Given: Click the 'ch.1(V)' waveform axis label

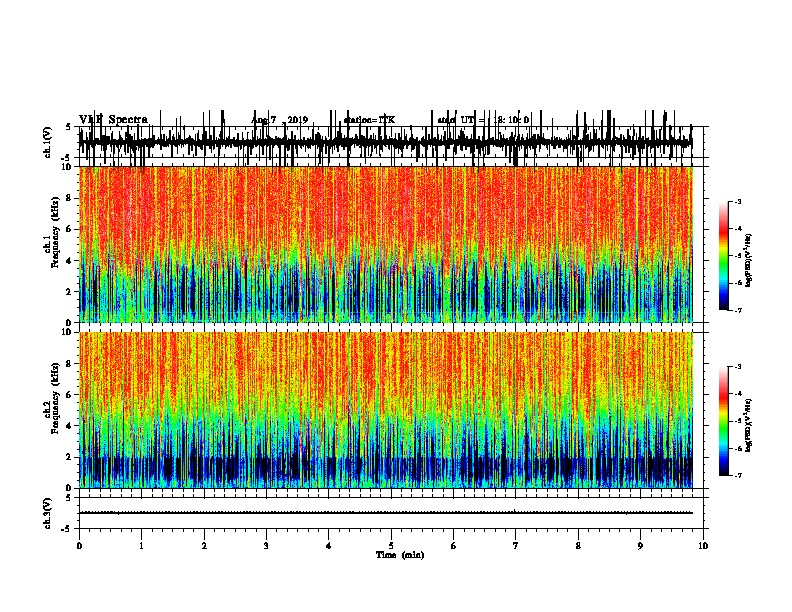Looking at the screenshot, I should pyautogui.click(x=47, y=142).
